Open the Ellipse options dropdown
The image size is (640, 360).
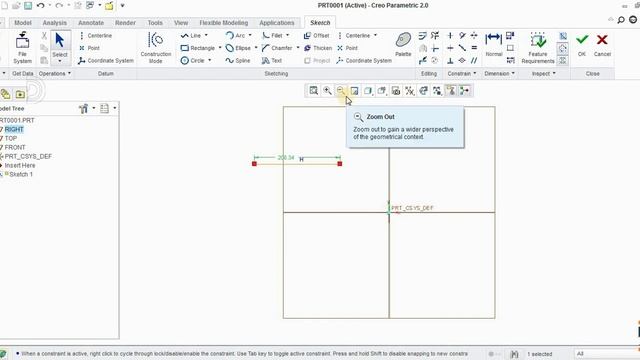click(x=256, y=48)
